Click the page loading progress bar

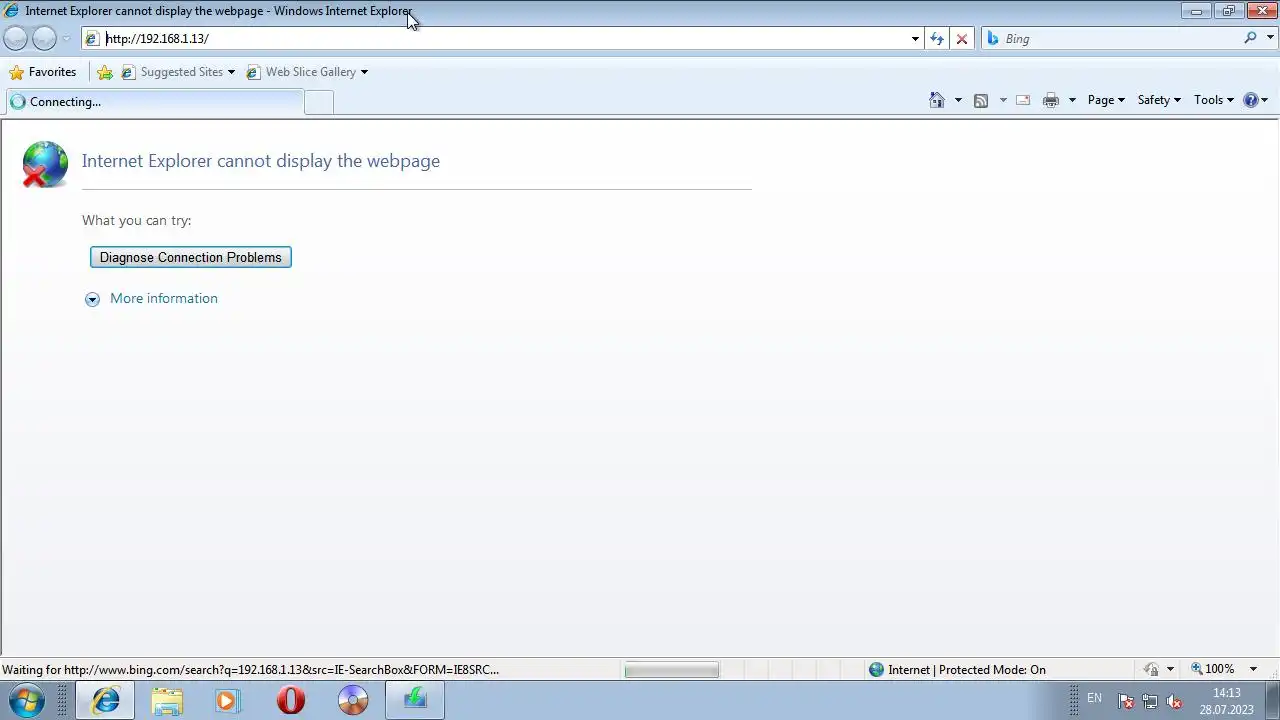(x=672, y=670)
